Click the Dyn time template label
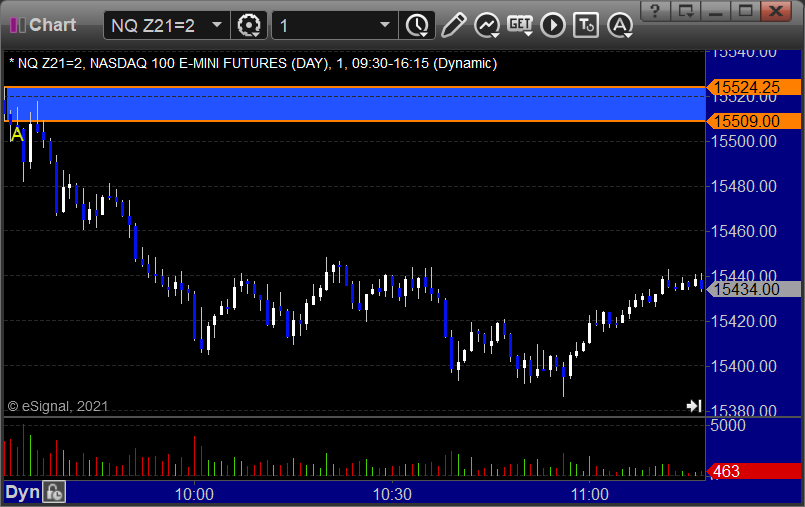Viewport: 805px width, 507px height. pos(22,492)
